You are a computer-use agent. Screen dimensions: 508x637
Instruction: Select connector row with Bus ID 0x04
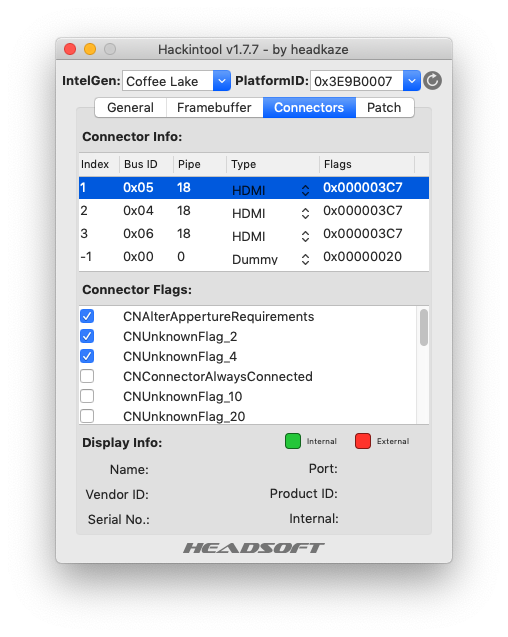[254, 211]
